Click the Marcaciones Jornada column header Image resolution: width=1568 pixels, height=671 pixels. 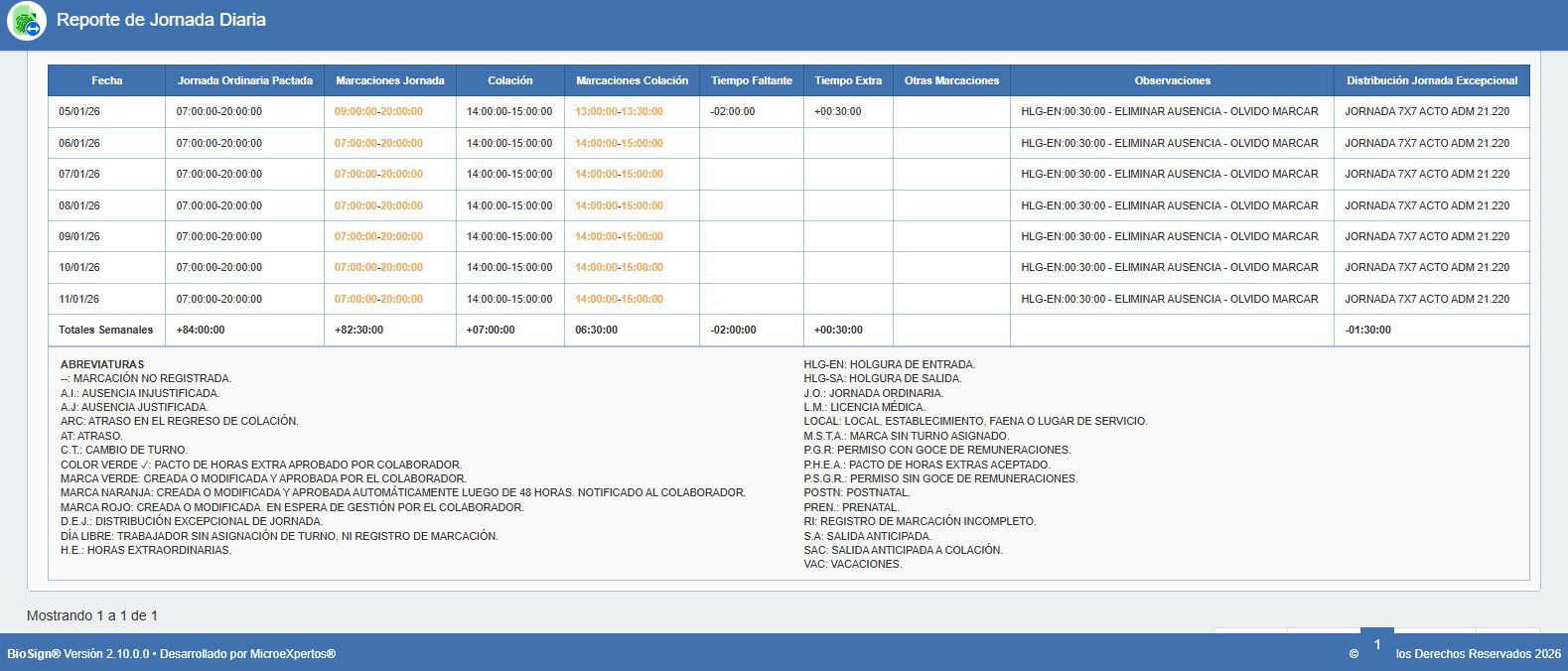(x=390, y=80)
